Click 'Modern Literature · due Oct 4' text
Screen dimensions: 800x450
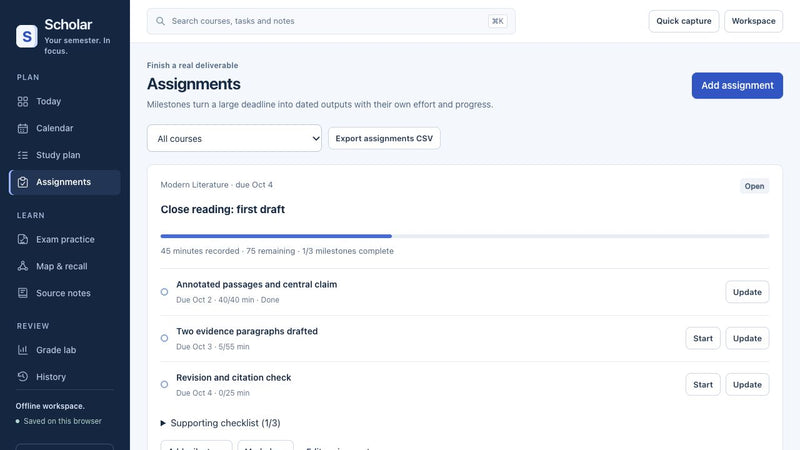(216, 185)
